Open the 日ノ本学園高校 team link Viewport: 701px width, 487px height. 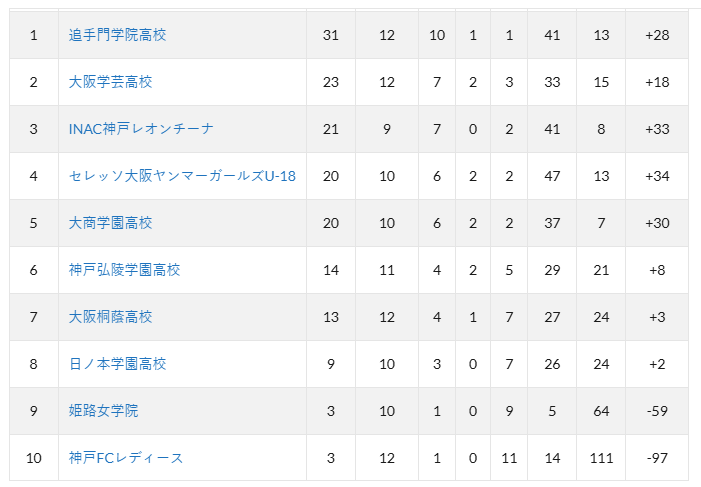(x=118, y=364)
